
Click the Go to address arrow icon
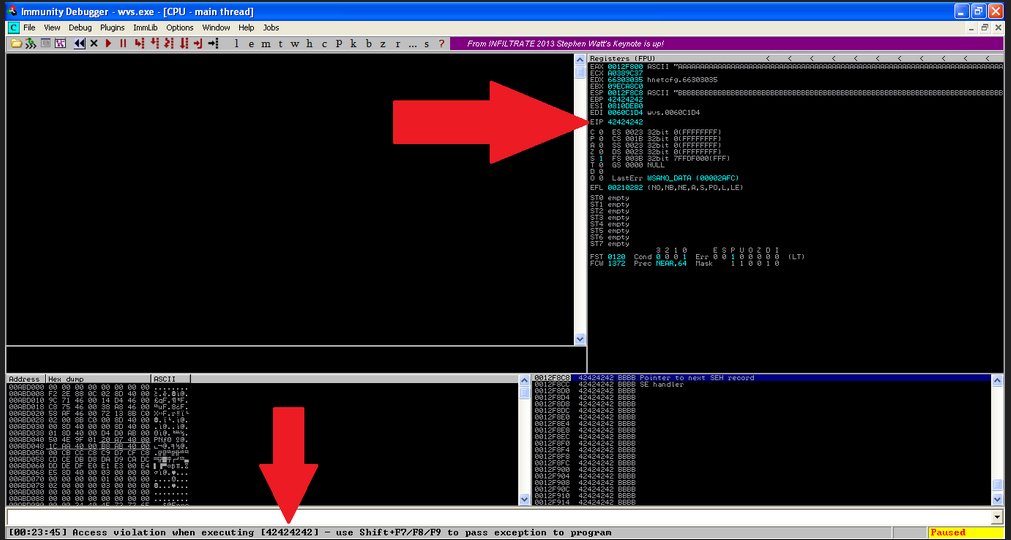tap(212, 44)
